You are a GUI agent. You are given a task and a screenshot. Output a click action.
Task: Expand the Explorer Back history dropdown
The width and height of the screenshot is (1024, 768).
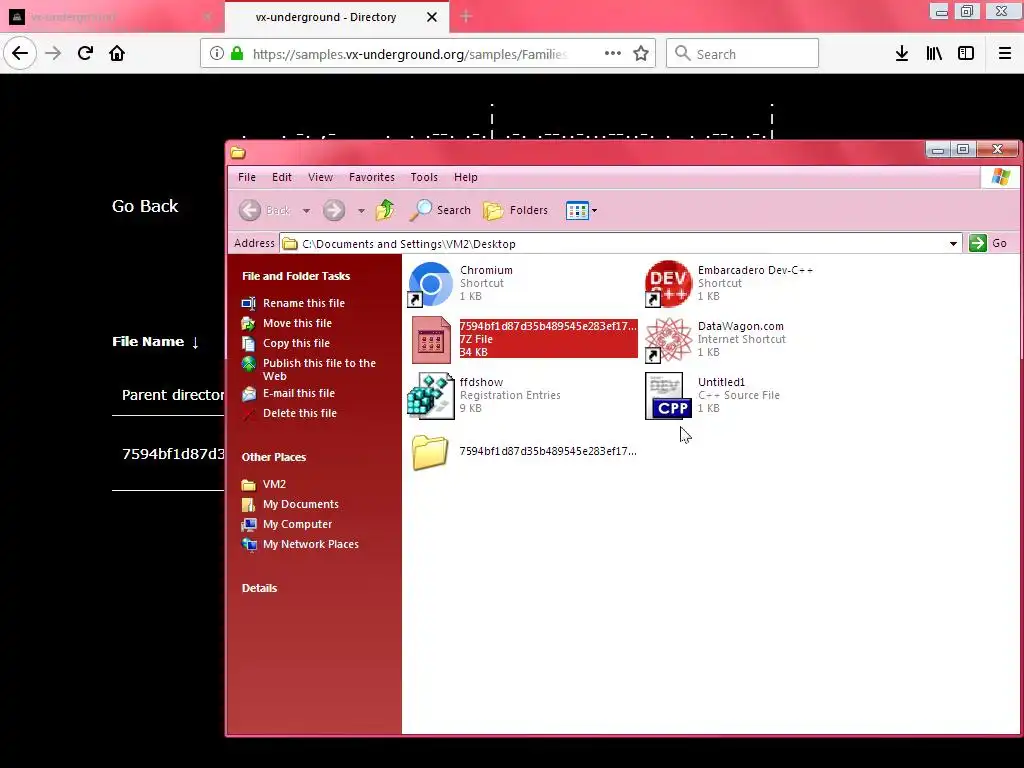(x=306, y=210)
